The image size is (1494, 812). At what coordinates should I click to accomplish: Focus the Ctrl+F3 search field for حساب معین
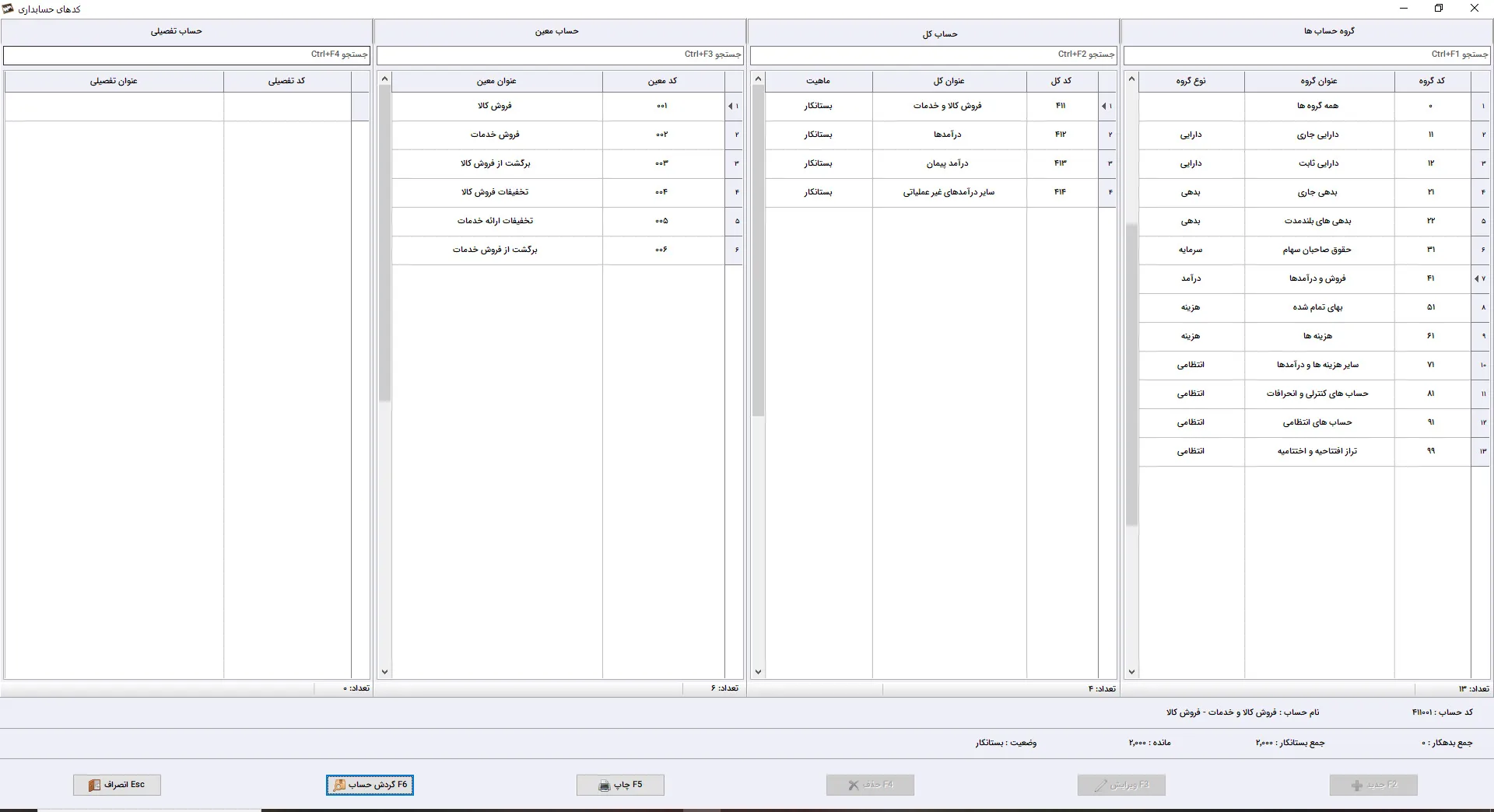pyautogui.click(x=559, y=54)
